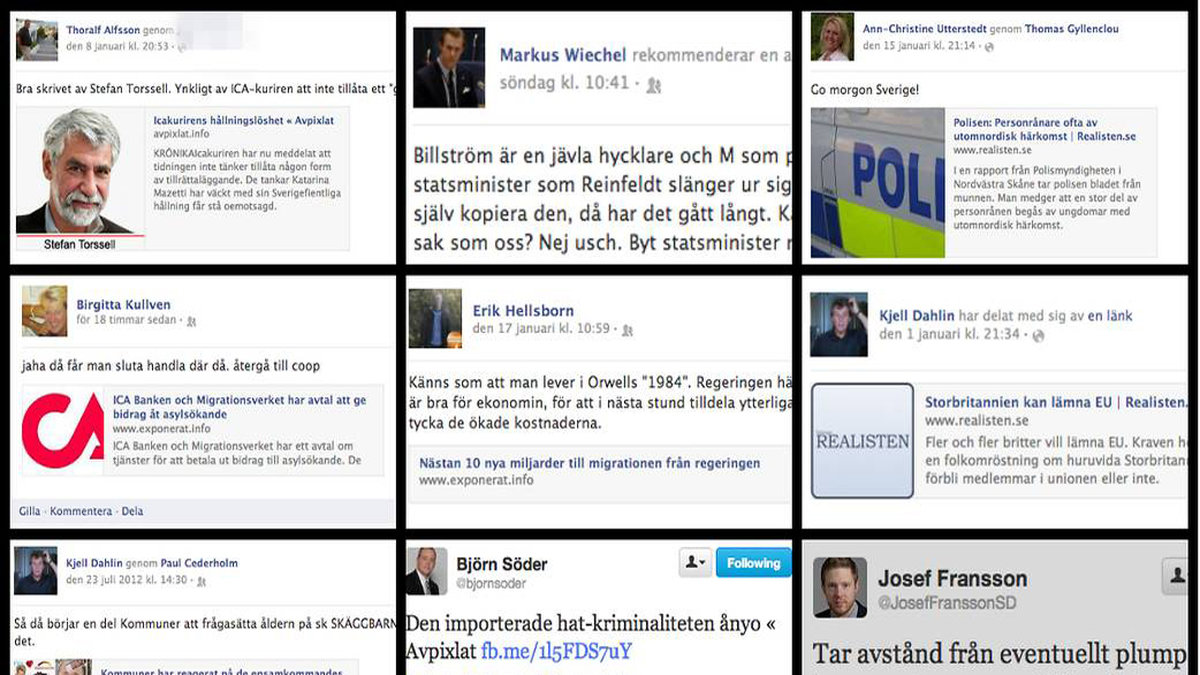Open Ann-Christine Utterstedt's avatar
The image size is (1200, 675).
[x=832, y=37]
